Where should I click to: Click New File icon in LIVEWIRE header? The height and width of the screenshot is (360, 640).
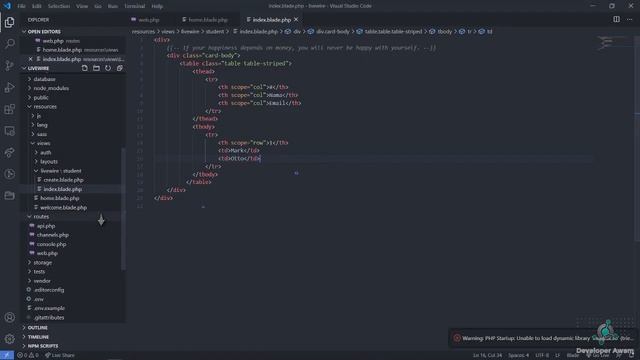(x=84, y=68)
